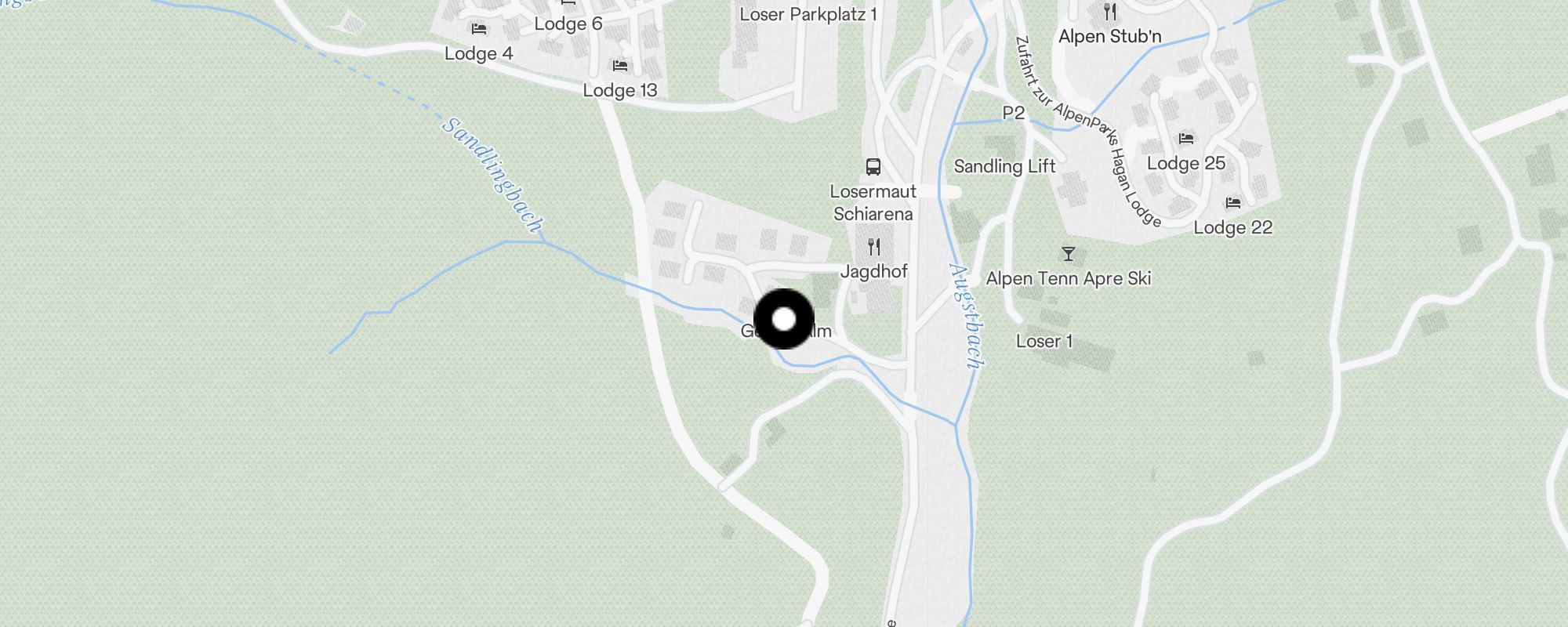
Task: Click the Jagdhof restaurant fork-knife icon
Action: pos(873,248)
